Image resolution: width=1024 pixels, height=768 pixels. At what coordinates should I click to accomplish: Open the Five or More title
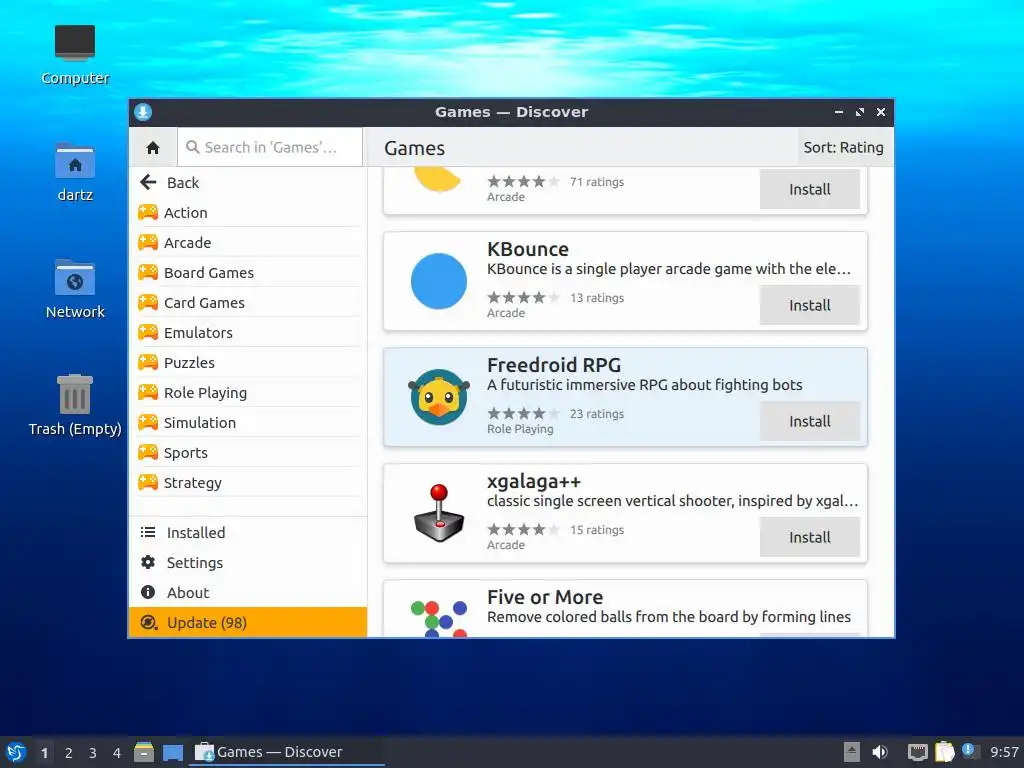point(545,597)
